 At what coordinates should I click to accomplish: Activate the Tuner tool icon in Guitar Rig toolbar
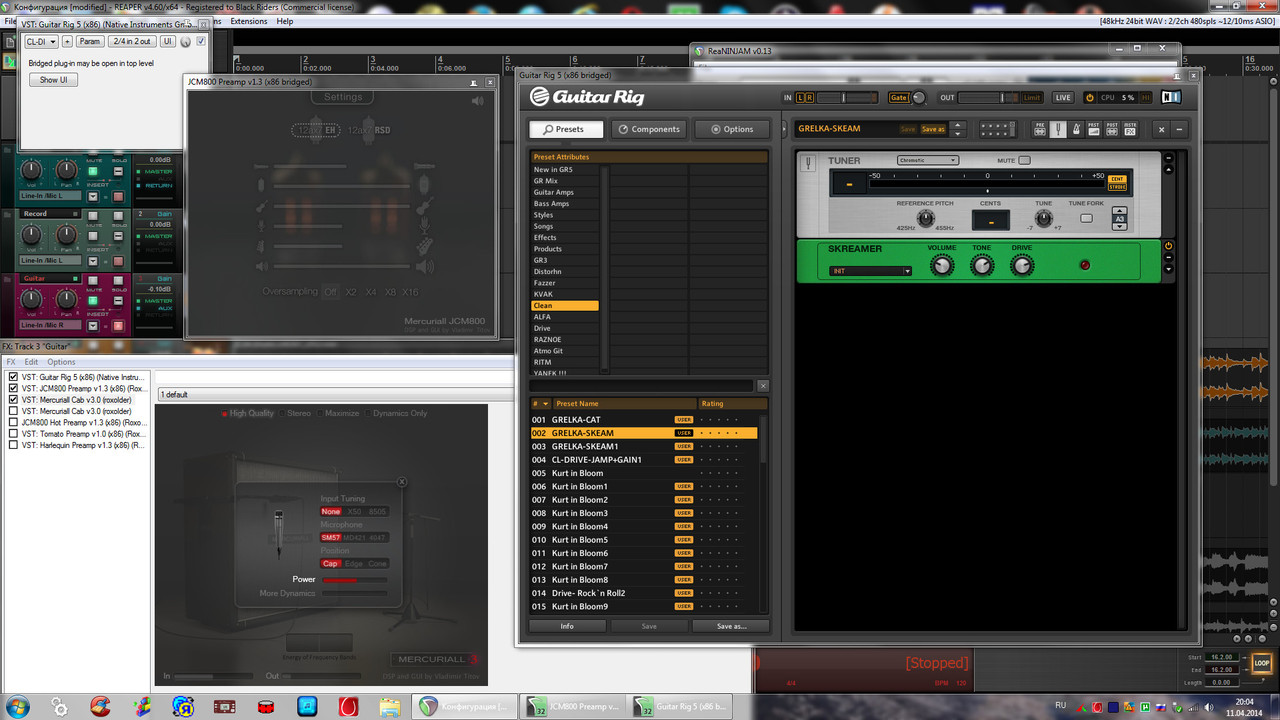[x=1058, y=129]
